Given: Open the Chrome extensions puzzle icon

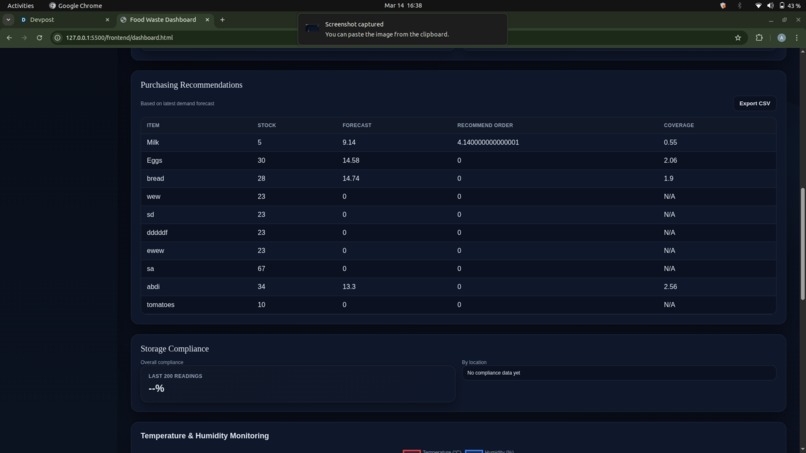Looking at the screenshot, I should pyautogui.click(x=759, y=38).
